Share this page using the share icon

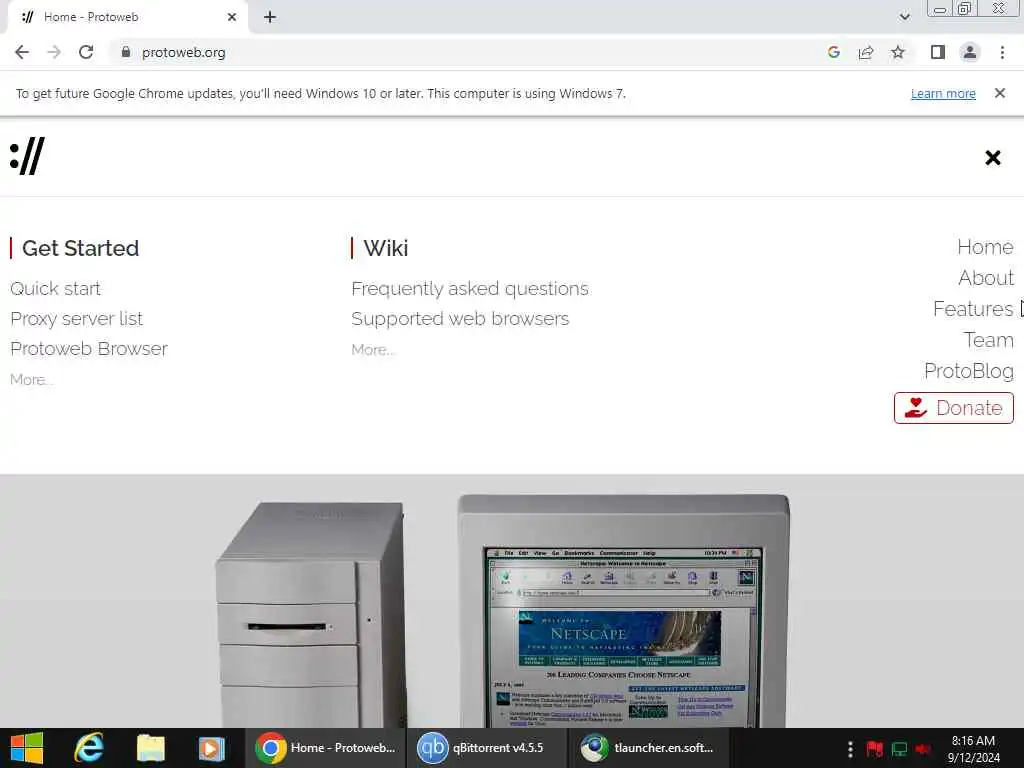click(866, 52)
